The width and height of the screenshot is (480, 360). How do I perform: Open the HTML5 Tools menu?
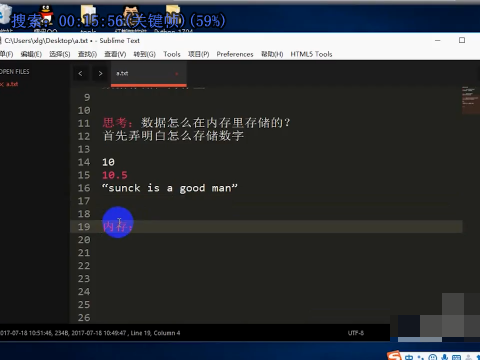pos(311,54)
